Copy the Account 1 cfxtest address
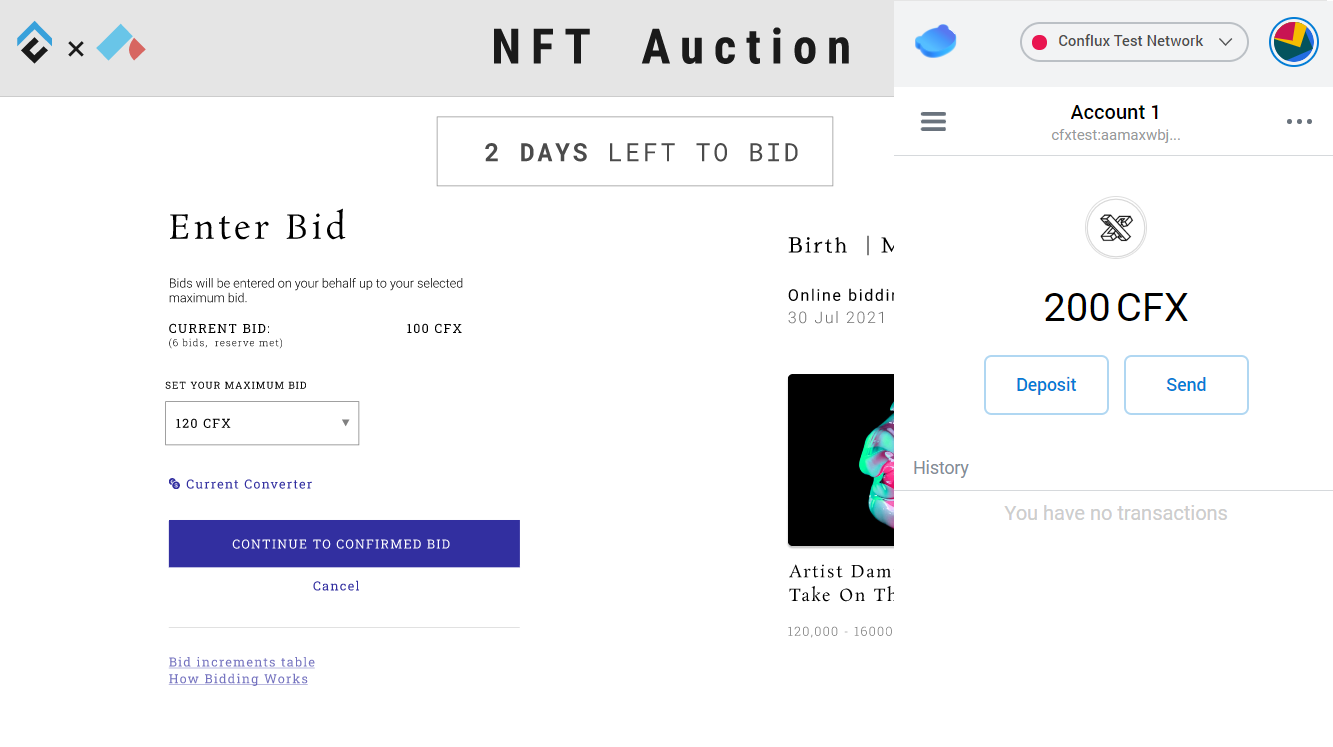Image resolution: width=1333 pixels, height=747 pixels. (x=1116, y=135)
